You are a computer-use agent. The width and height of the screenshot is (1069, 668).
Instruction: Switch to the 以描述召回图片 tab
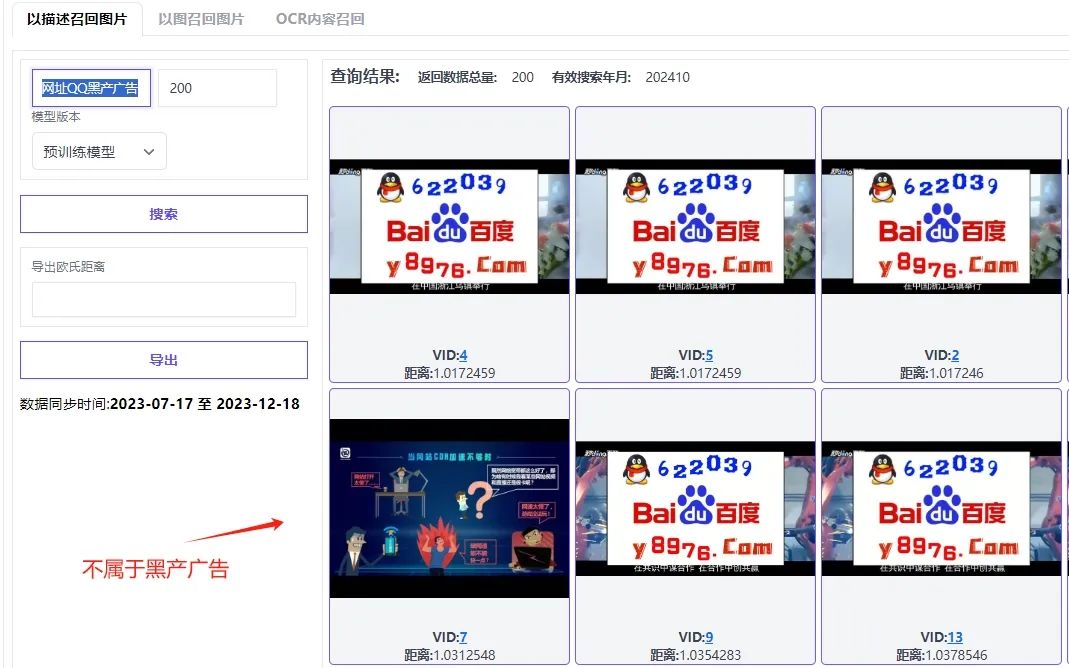point(77,19)
